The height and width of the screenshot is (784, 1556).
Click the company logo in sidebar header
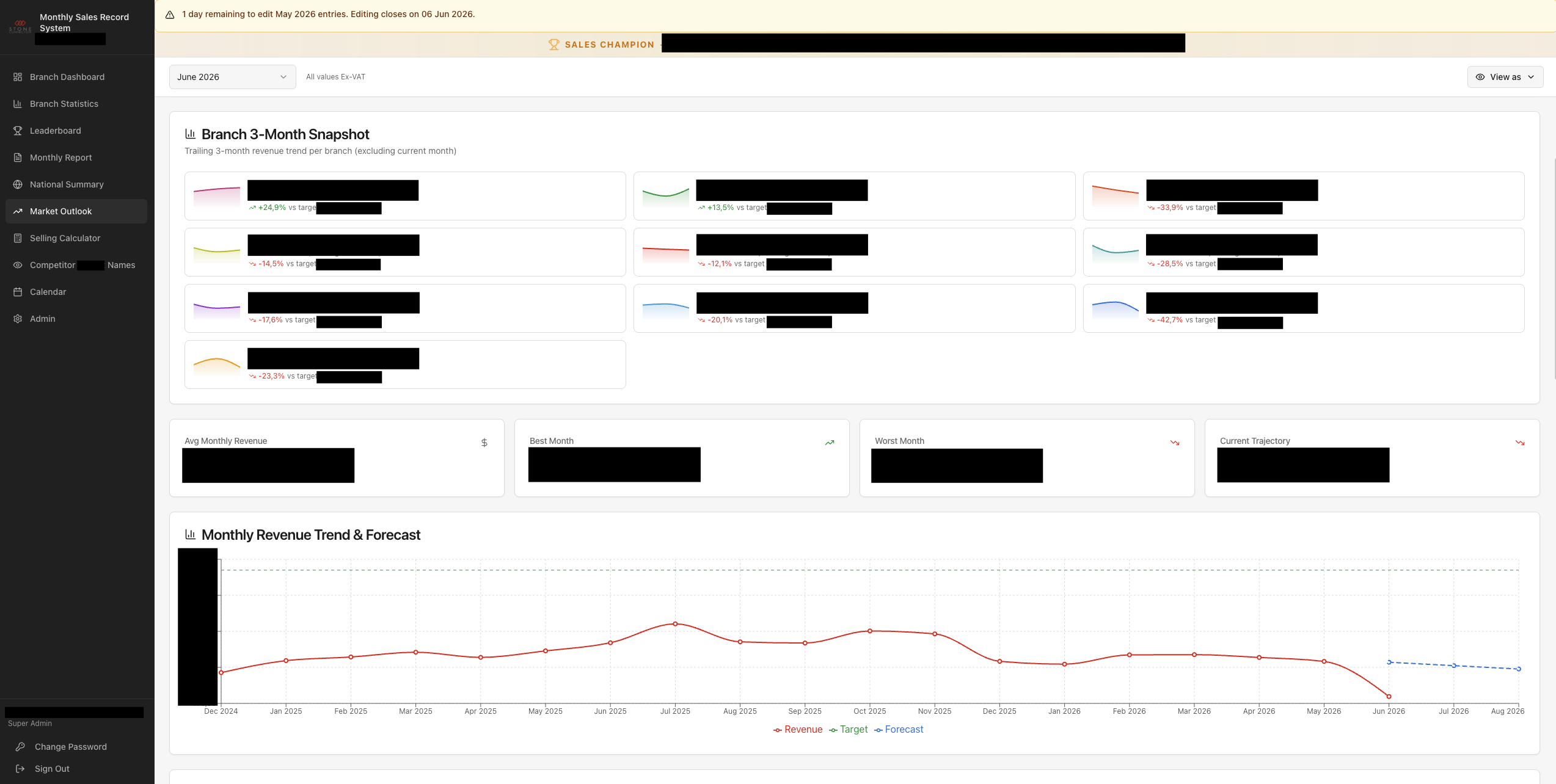point(20,26)
